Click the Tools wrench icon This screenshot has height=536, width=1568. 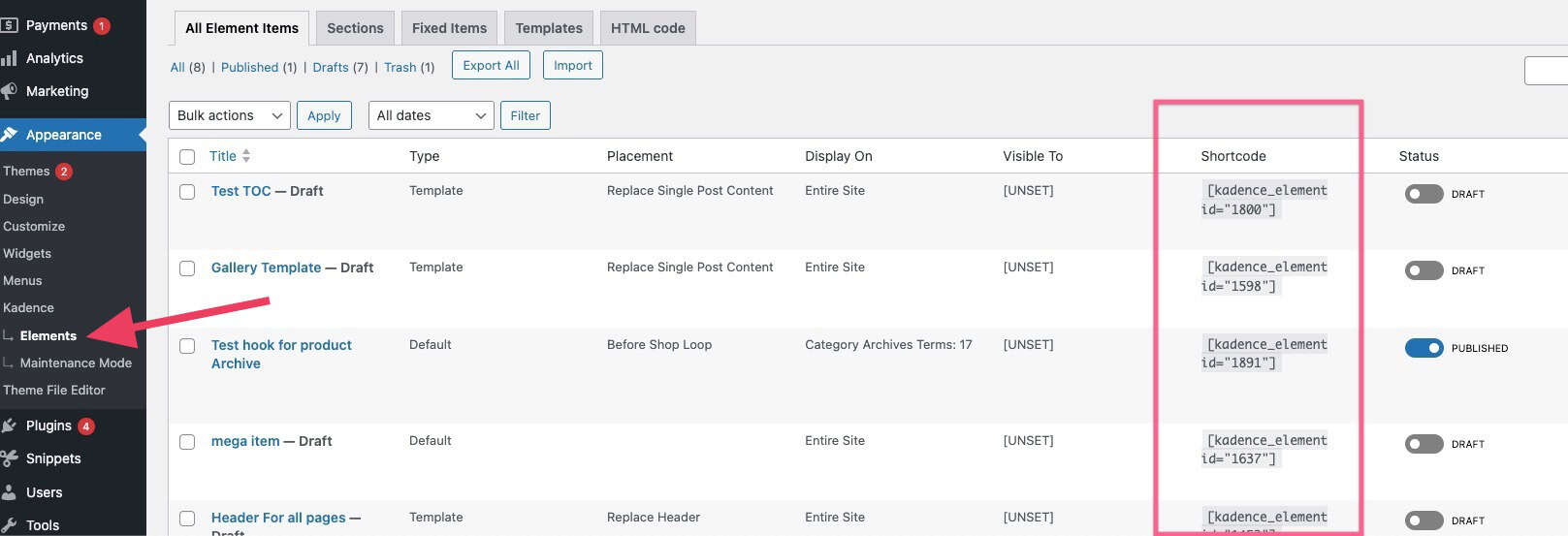10,525
